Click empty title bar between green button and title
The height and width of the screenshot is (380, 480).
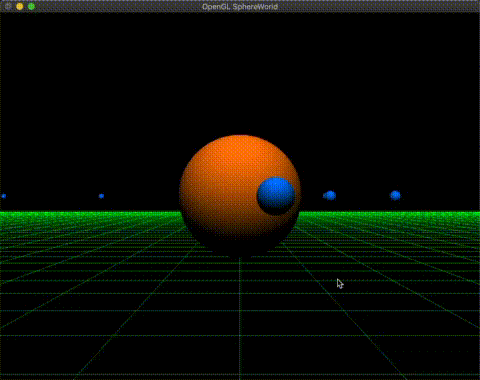pyautogui.click(x=118, y=7)
